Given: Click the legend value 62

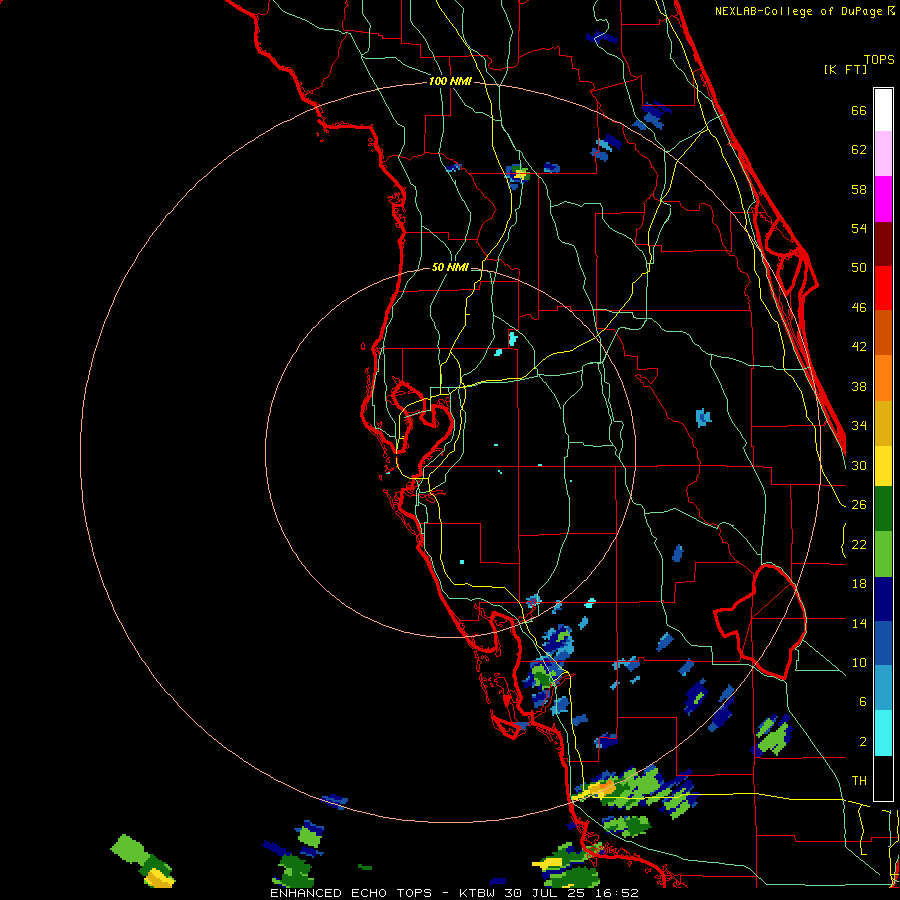Looking at the screenshot, I should coord(859,150).
